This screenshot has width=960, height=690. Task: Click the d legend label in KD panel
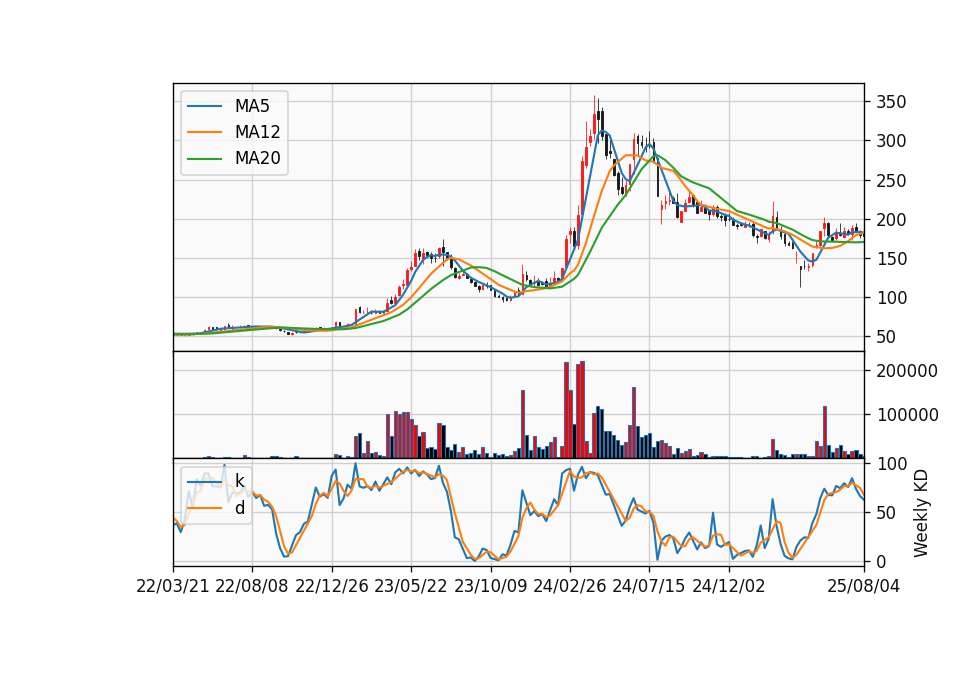240,508
